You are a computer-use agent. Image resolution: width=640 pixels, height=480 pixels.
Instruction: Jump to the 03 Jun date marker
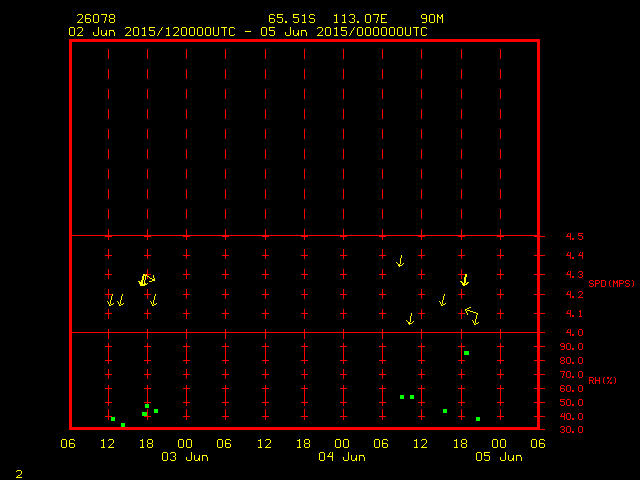click(x=185, y=457)
